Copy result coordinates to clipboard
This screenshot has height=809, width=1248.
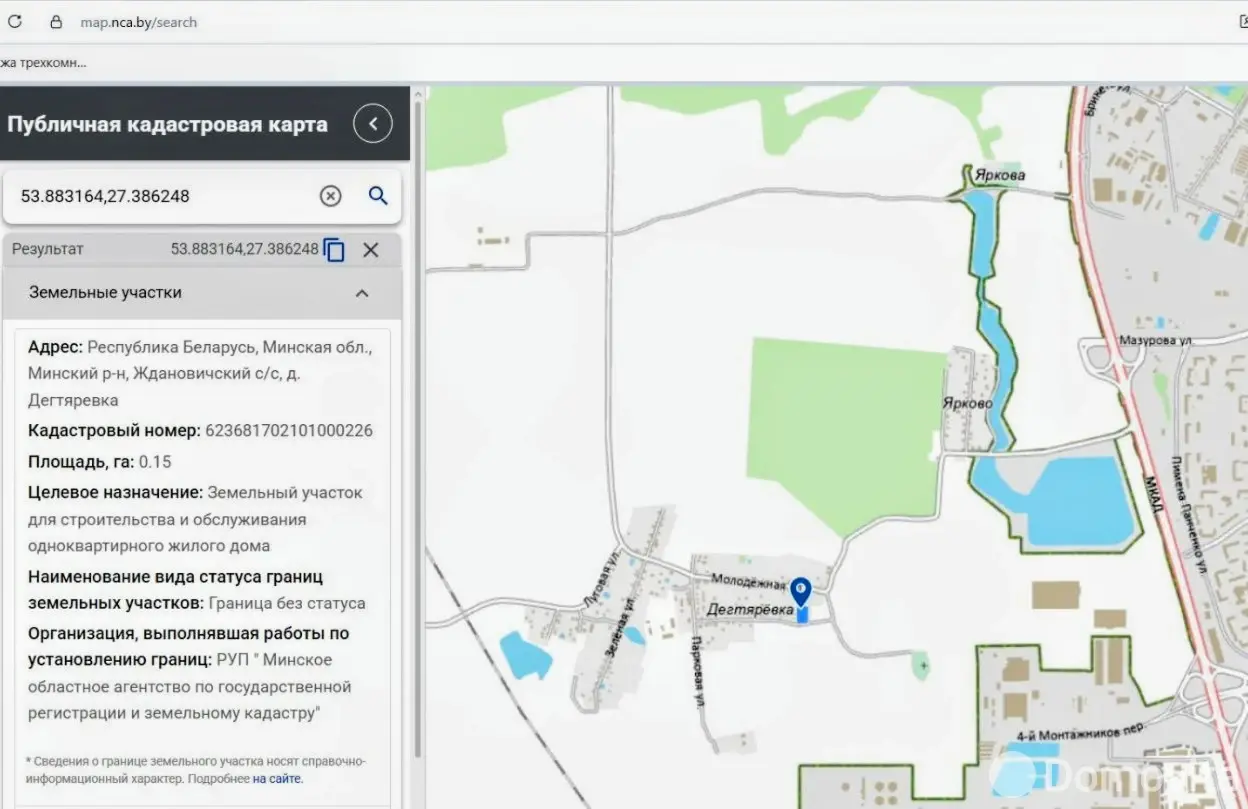point(334,250)
